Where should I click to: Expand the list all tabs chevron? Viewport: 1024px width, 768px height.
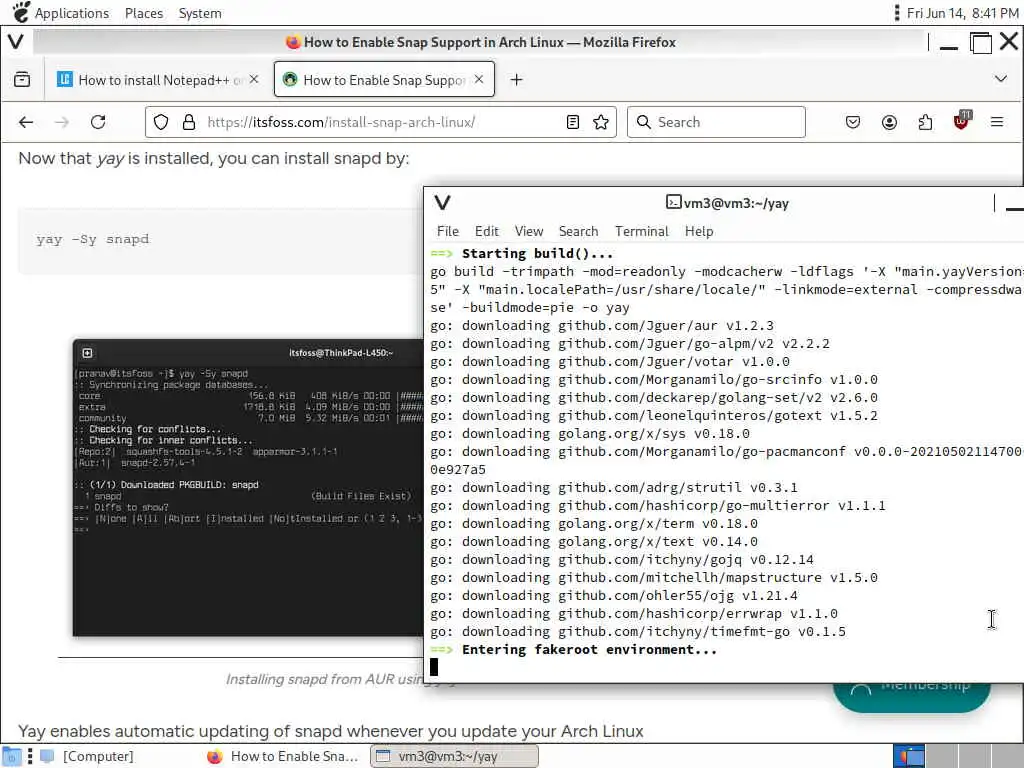click(1000, 79)
